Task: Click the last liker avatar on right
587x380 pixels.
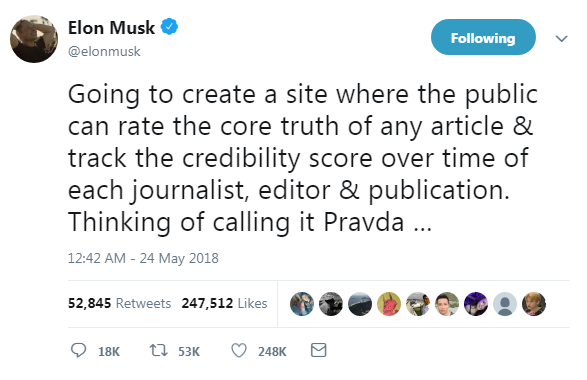Action: click(x=534, y=304)
